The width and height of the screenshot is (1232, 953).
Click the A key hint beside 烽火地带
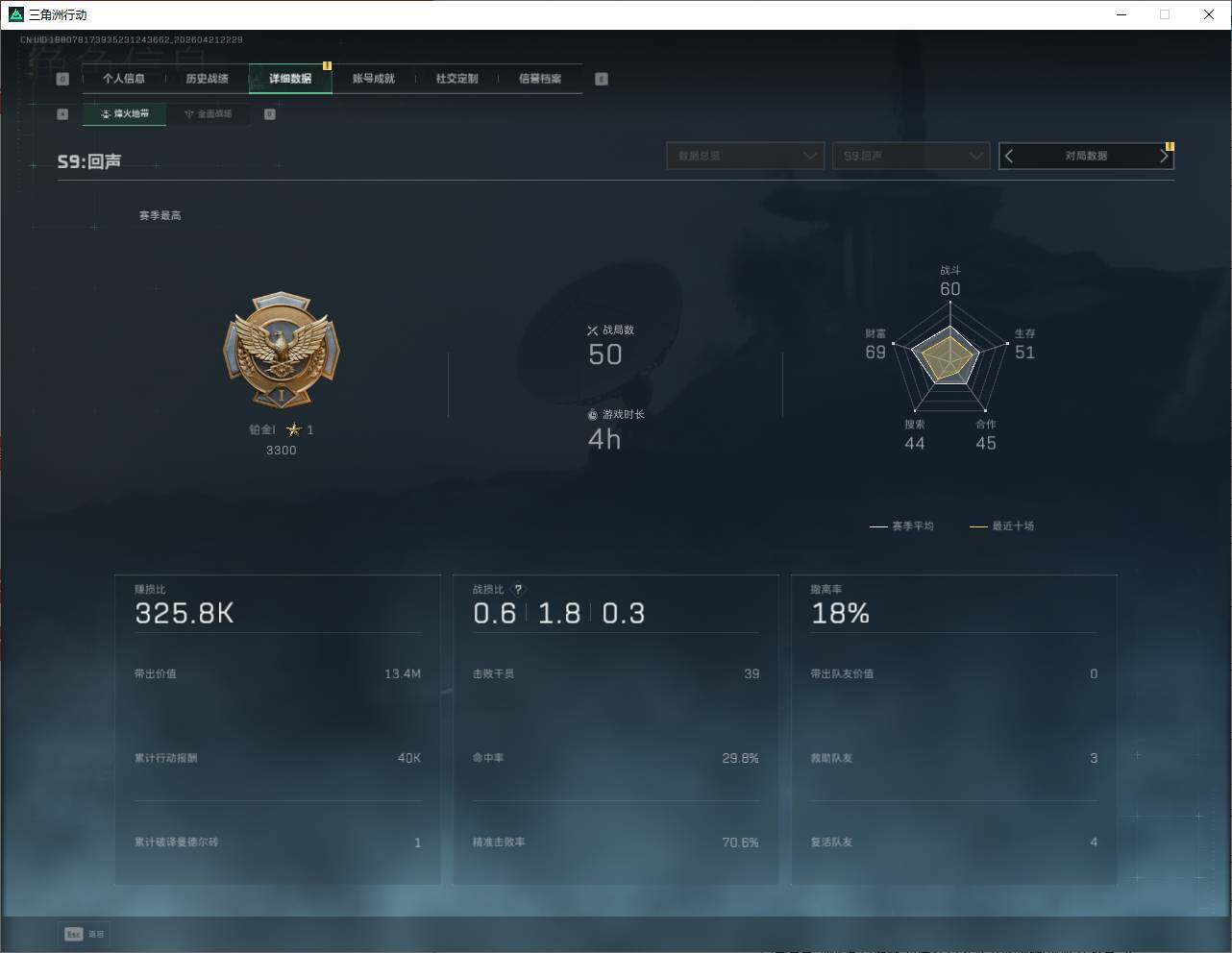coord(62,113)
